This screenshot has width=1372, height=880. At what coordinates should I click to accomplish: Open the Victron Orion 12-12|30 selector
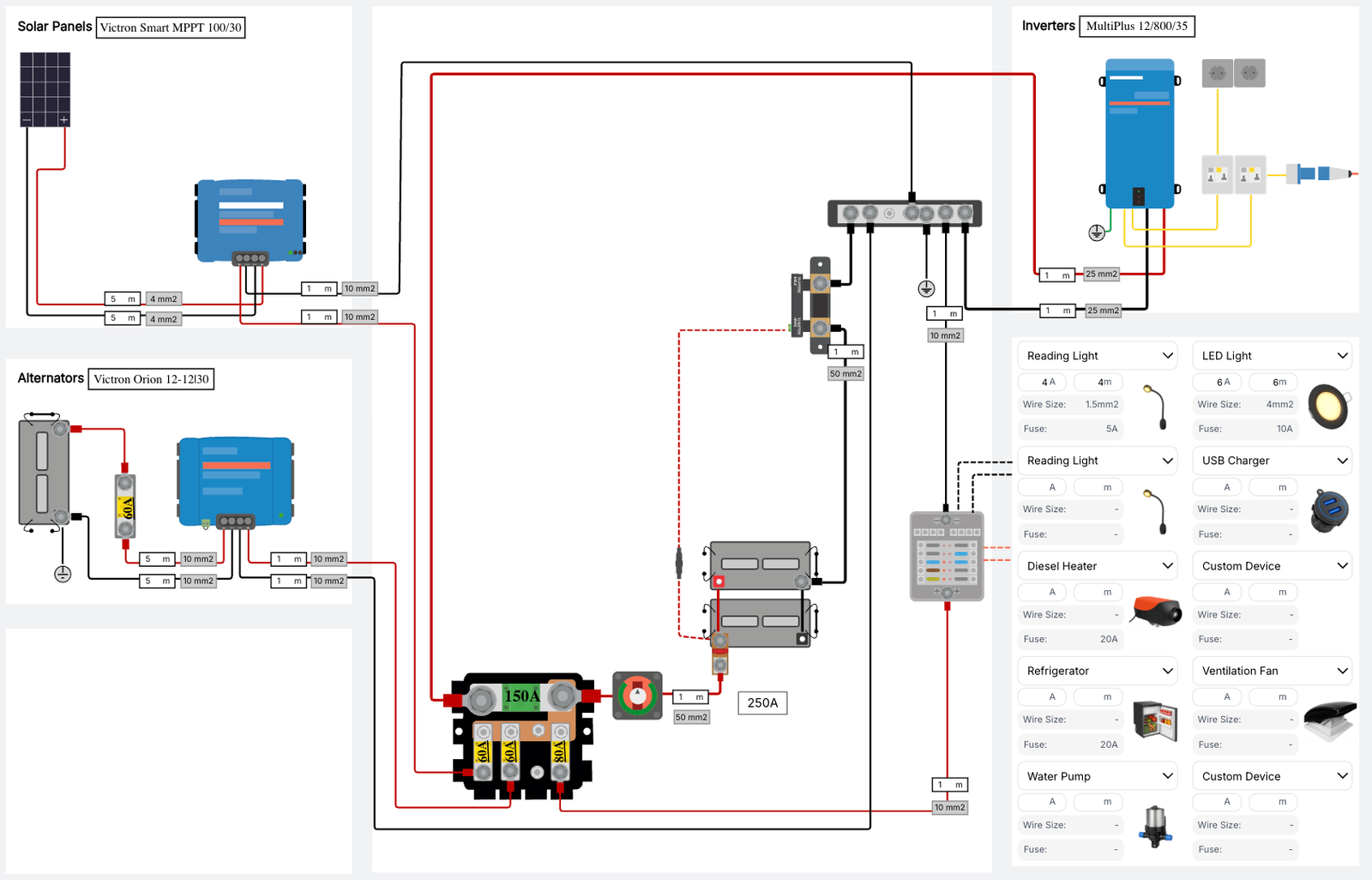pyautogui.click(x=151, y=379)
